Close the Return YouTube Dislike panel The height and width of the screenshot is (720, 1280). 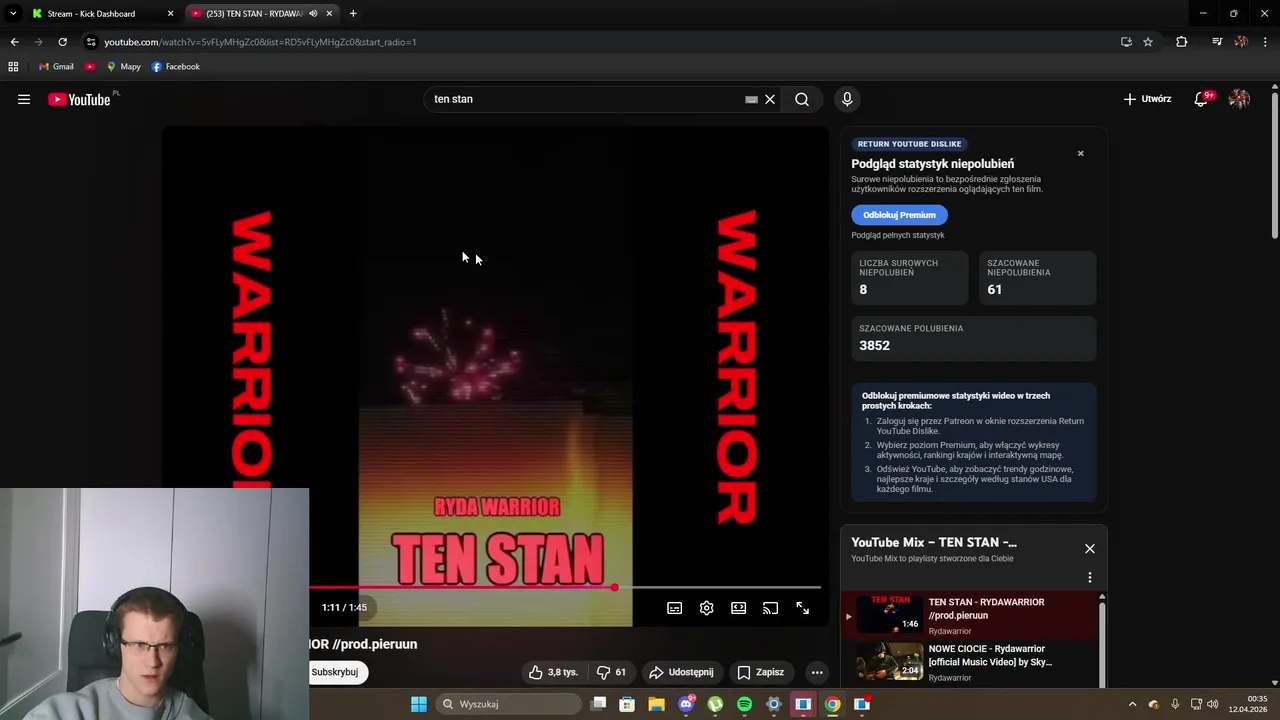click(1080, 153)
